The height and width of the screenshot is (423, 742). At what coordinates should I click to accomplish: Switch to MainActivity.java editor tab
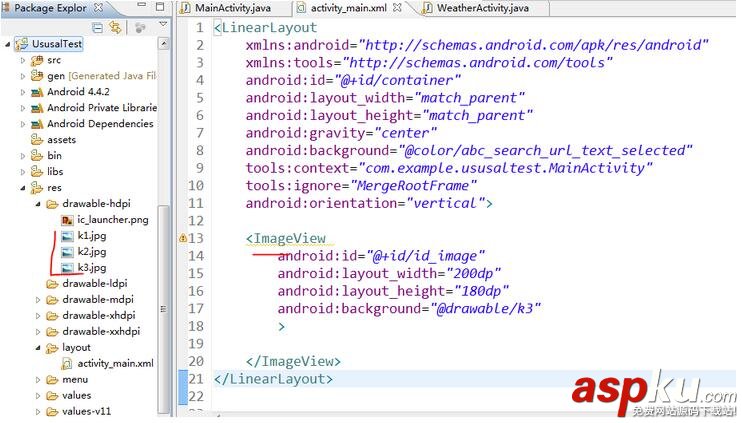click(233, 8)
